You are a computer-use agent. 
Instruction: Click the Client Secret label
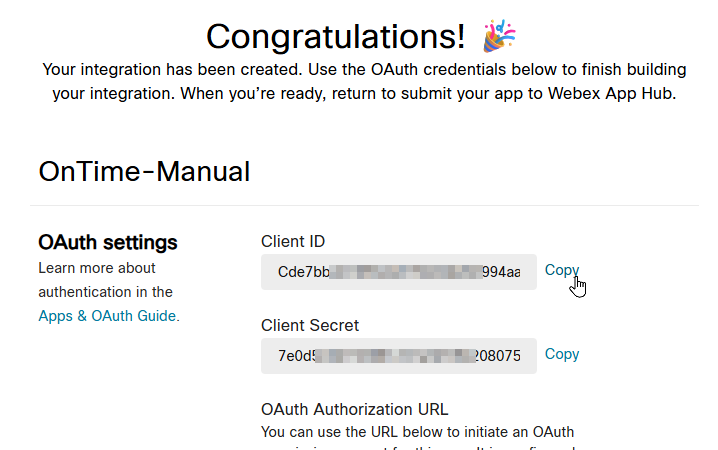[310, 325]
